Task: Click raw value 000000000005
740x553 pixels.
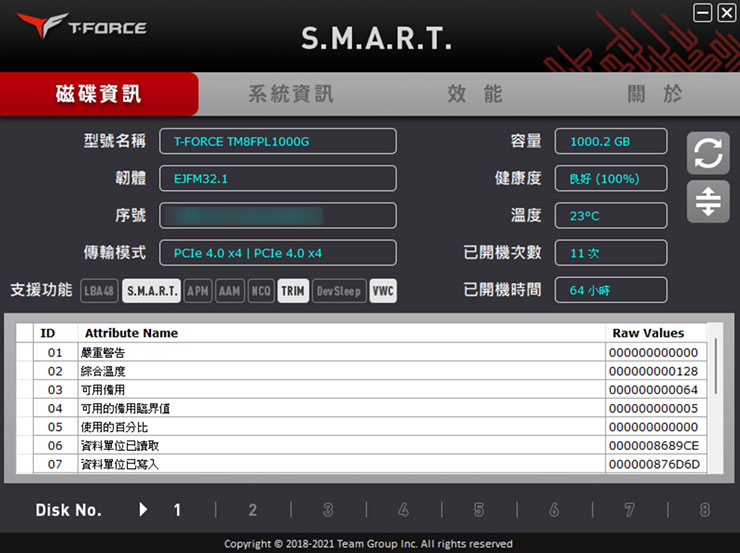Action: coord(654,409)
